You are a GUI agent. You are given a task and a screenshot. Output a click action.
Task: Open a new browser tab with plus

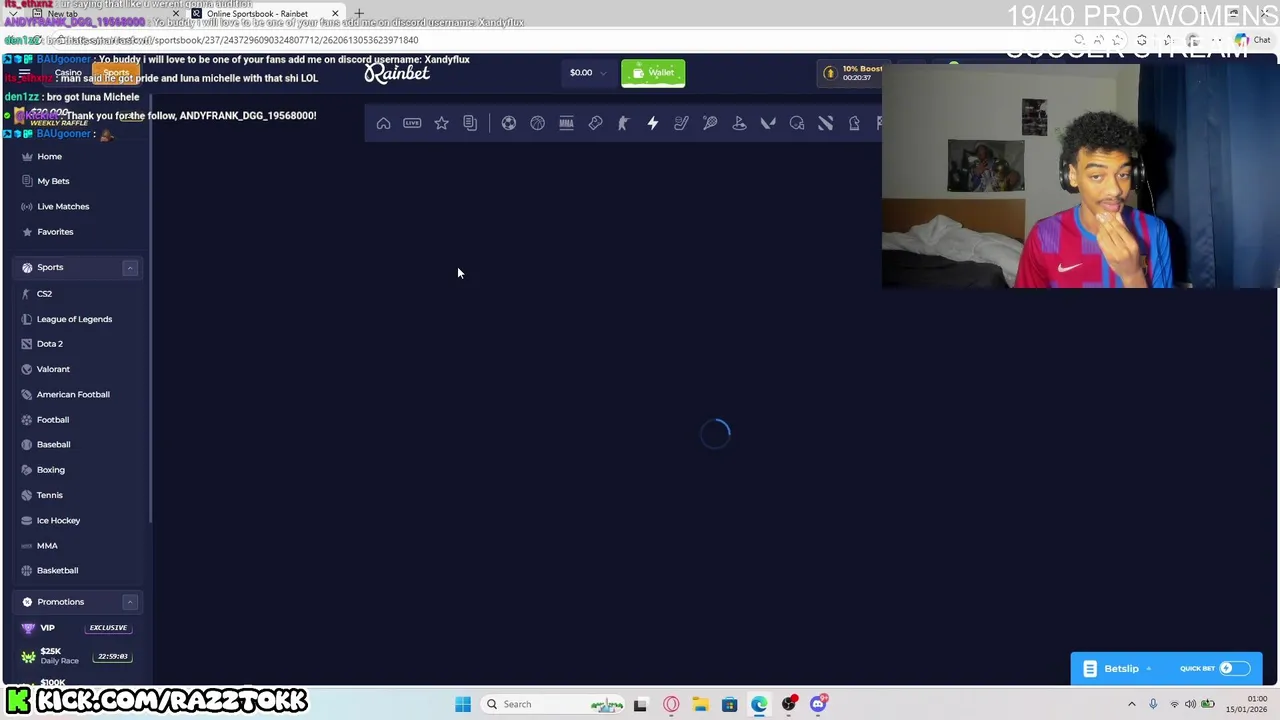coord(358,14)
